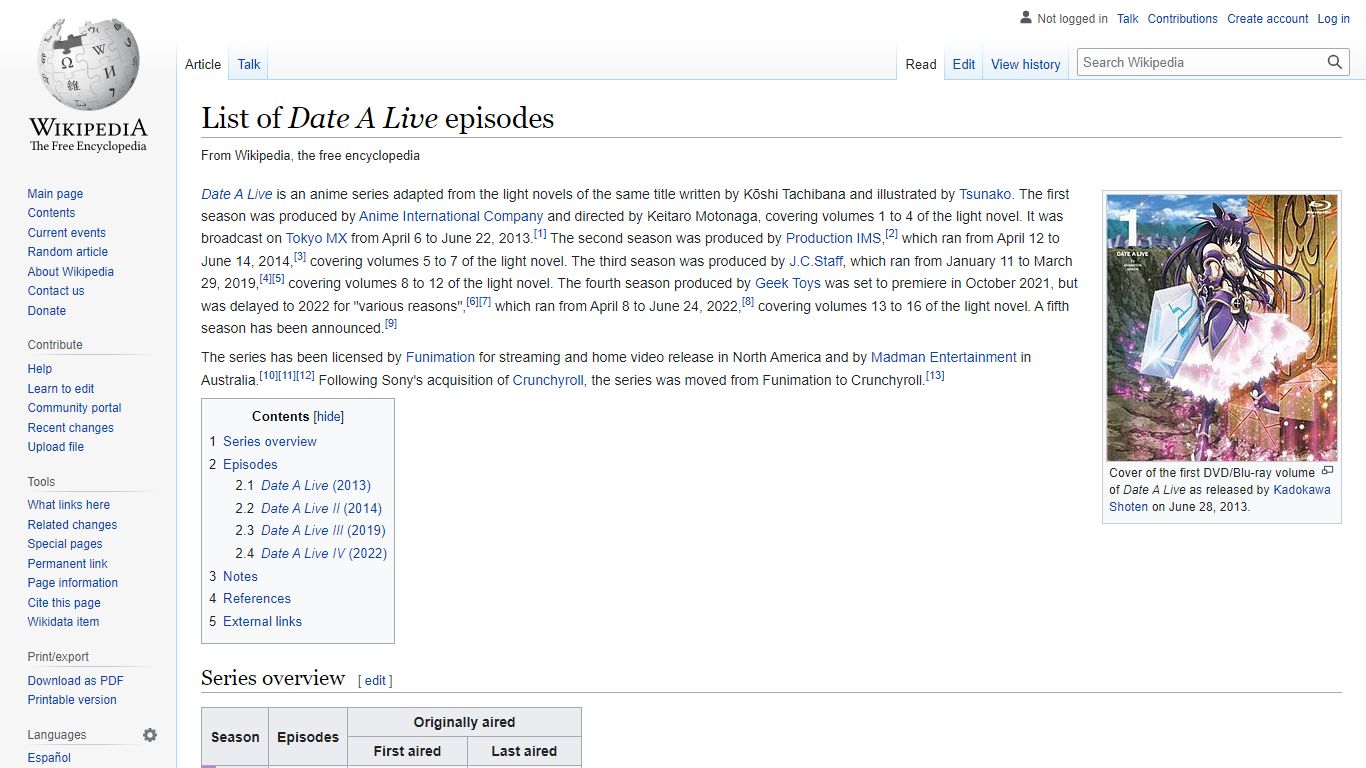This screenshot has width=1366, height=768.
Task: Click the Log in link
Action: point(1334,19)
